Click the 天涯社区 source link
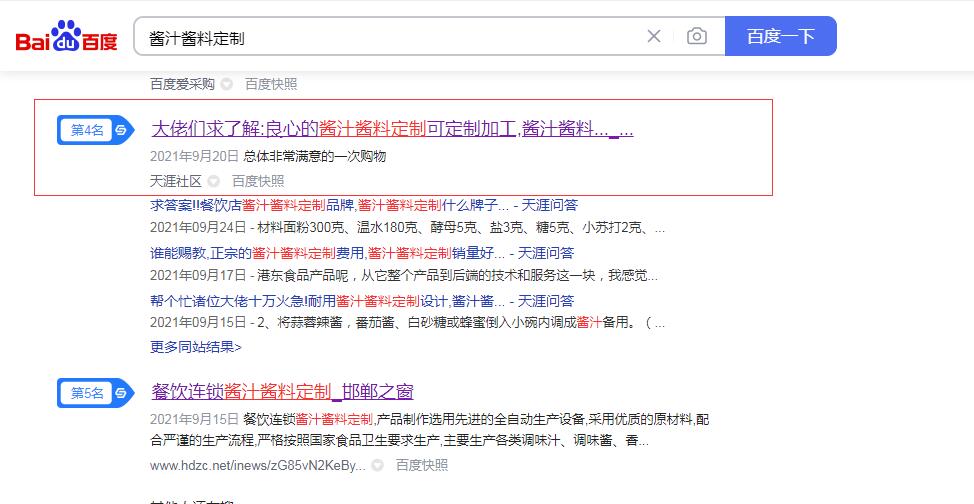This screenshot has height=504, width=974. click(x=176, y=181)
